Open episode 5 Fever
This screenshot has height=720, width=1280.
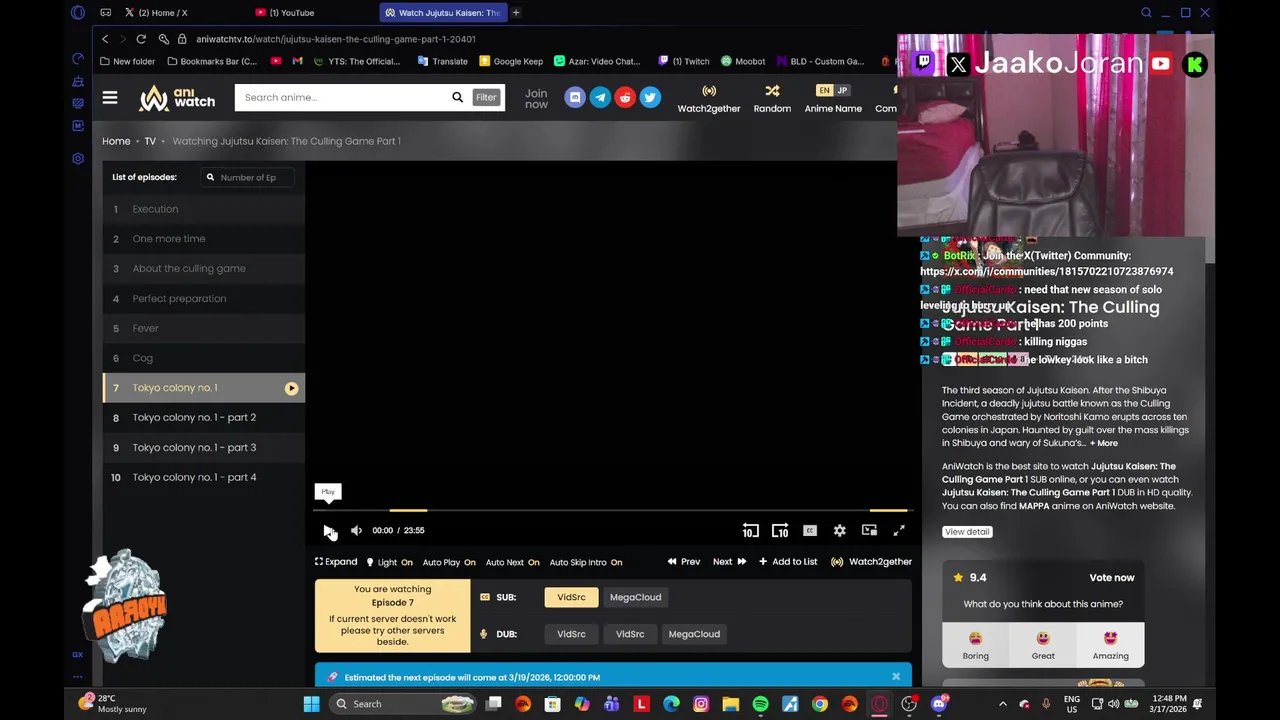tap(204, 328)
